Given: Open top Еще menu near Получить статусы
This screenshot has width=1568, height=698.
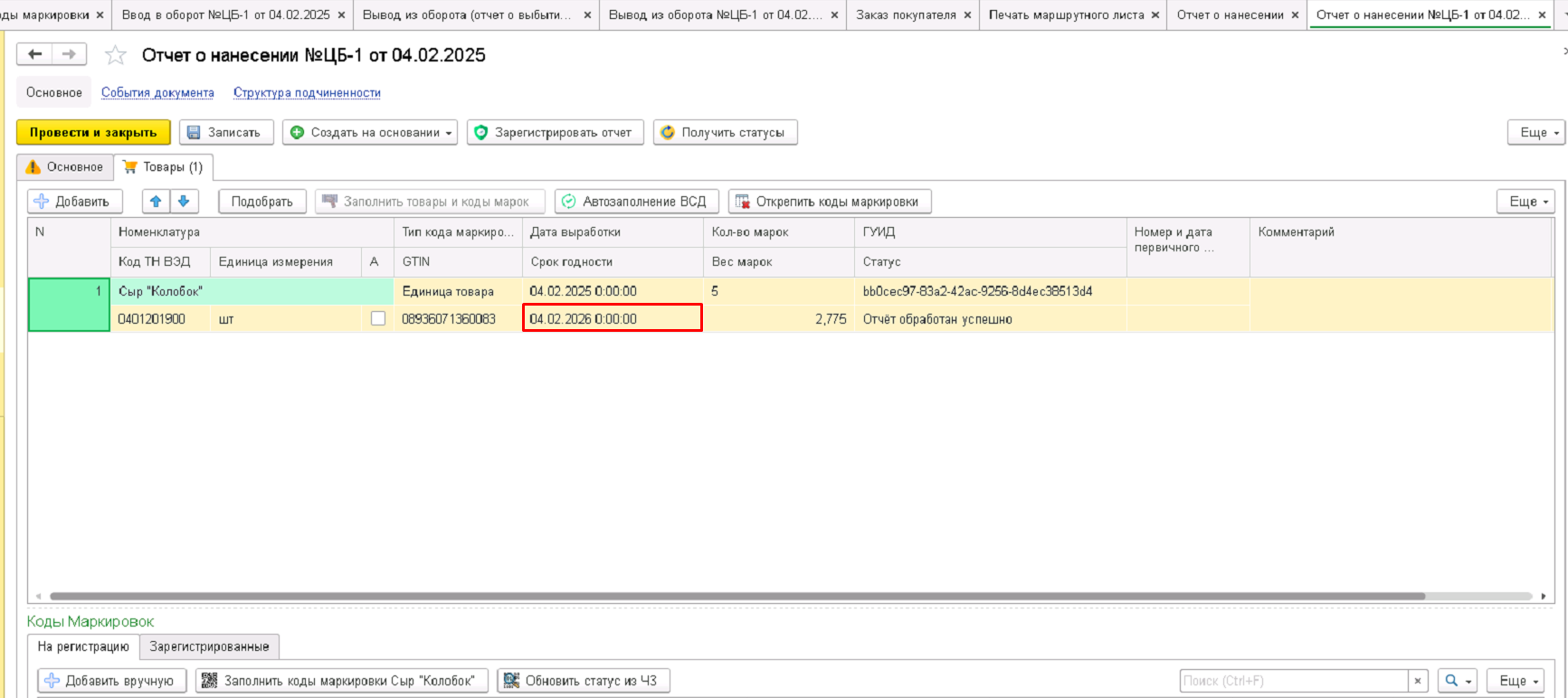Looking at the screenshot, I should point(1535,132).
